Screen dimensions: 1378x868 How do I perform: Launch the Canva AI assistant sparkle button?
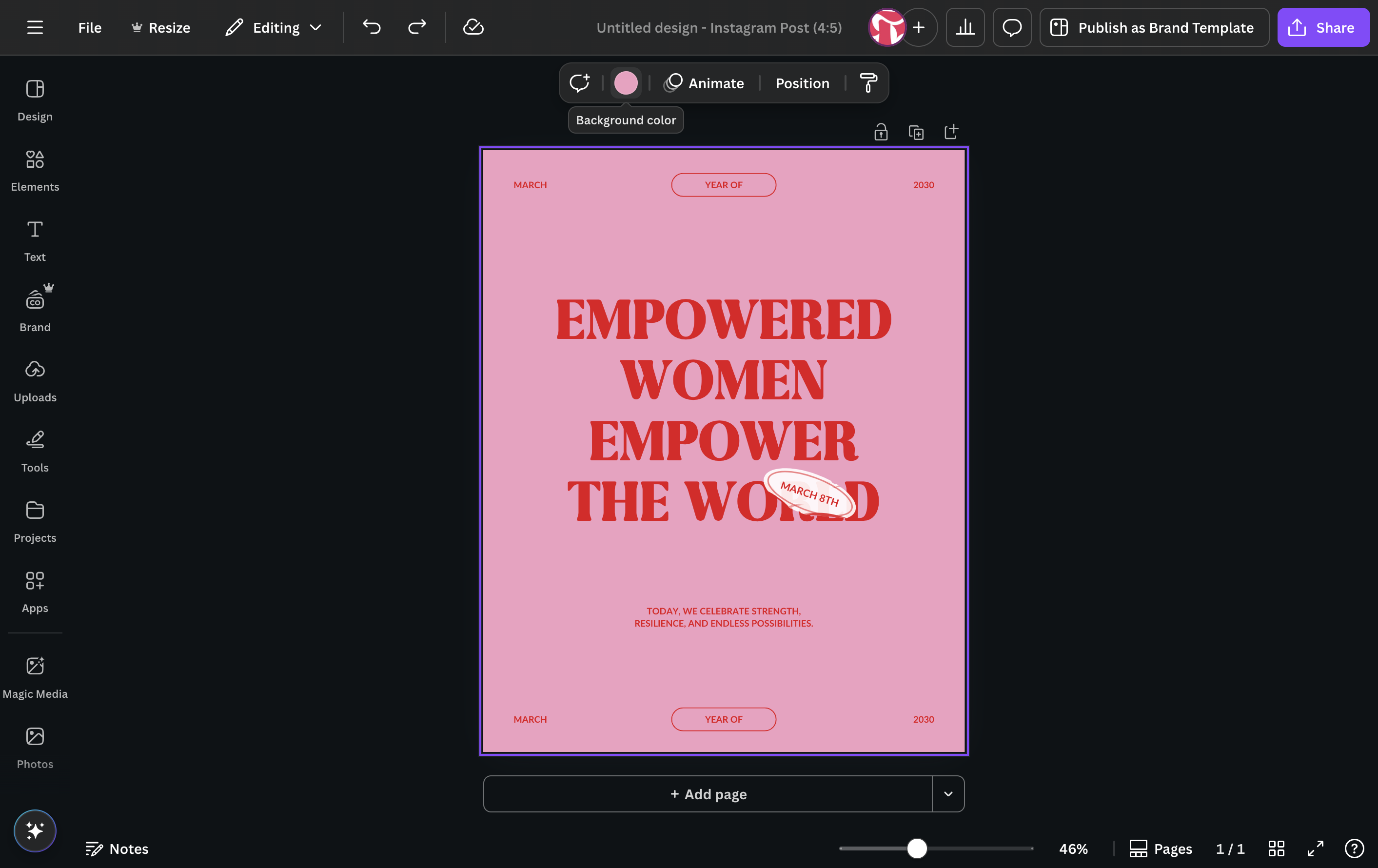tap(35, 831)
